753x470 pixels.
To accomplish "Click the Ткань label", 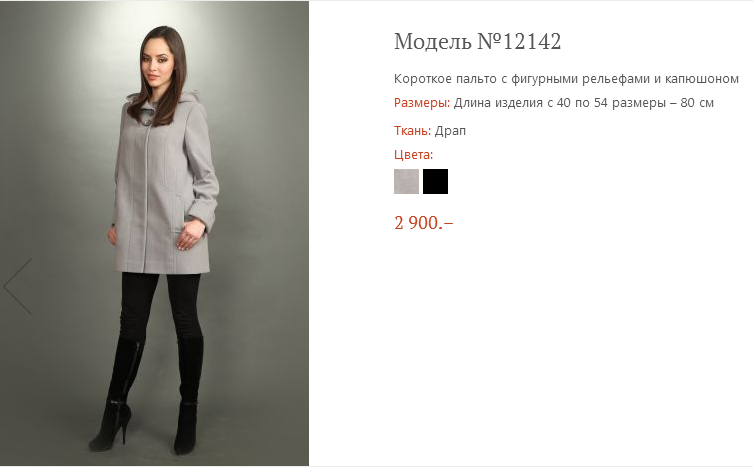I will coord(413,131).
